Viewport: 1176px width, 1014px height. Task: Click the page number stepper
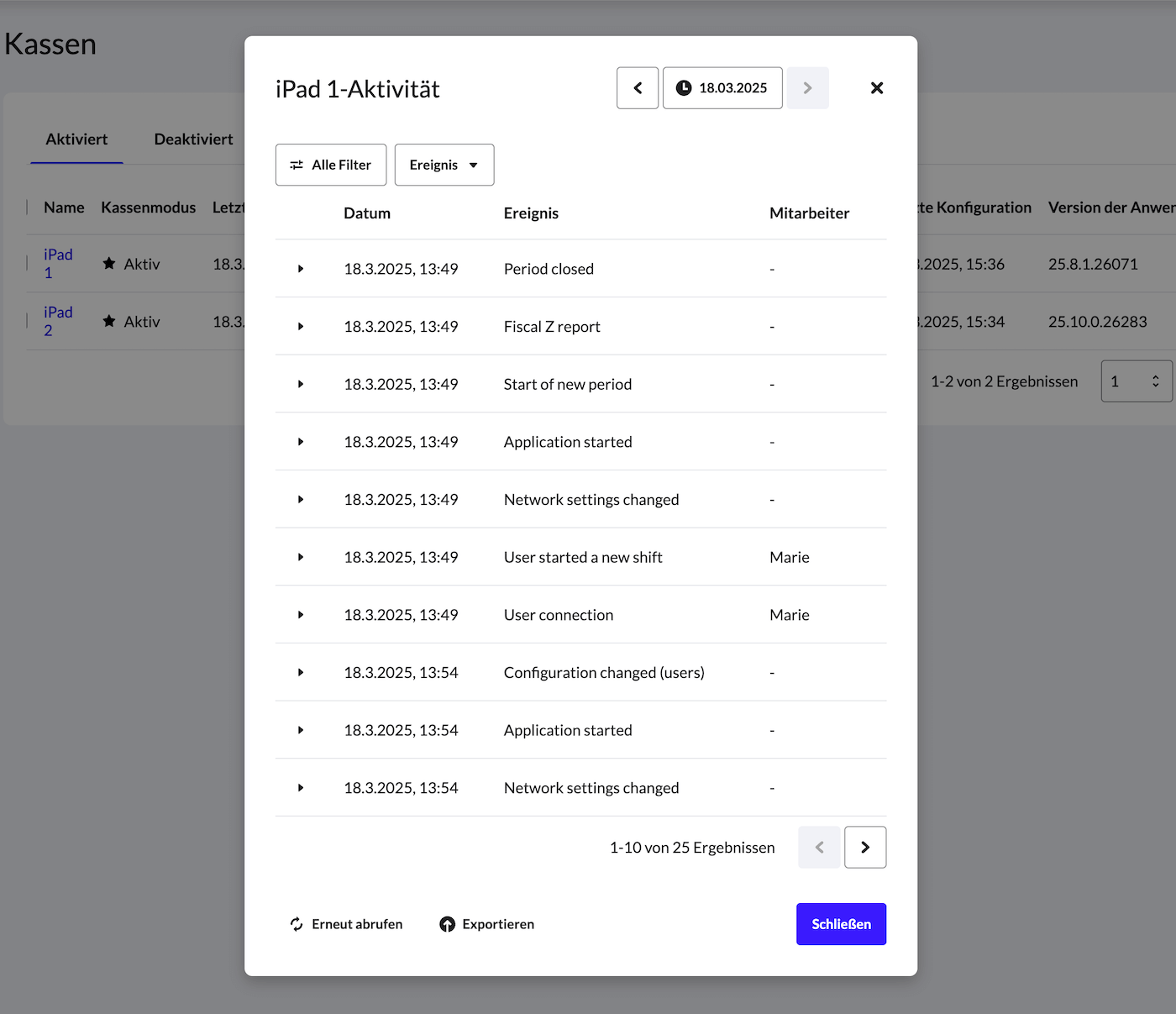point(1155,381)
